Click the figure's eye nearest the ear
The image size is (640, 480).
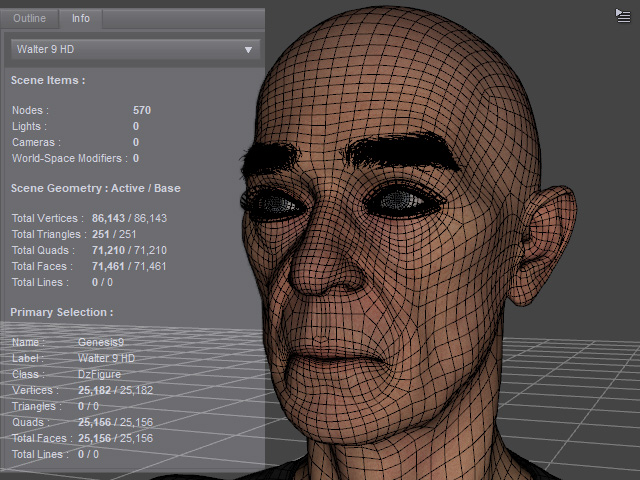click(x=404, y=201)
